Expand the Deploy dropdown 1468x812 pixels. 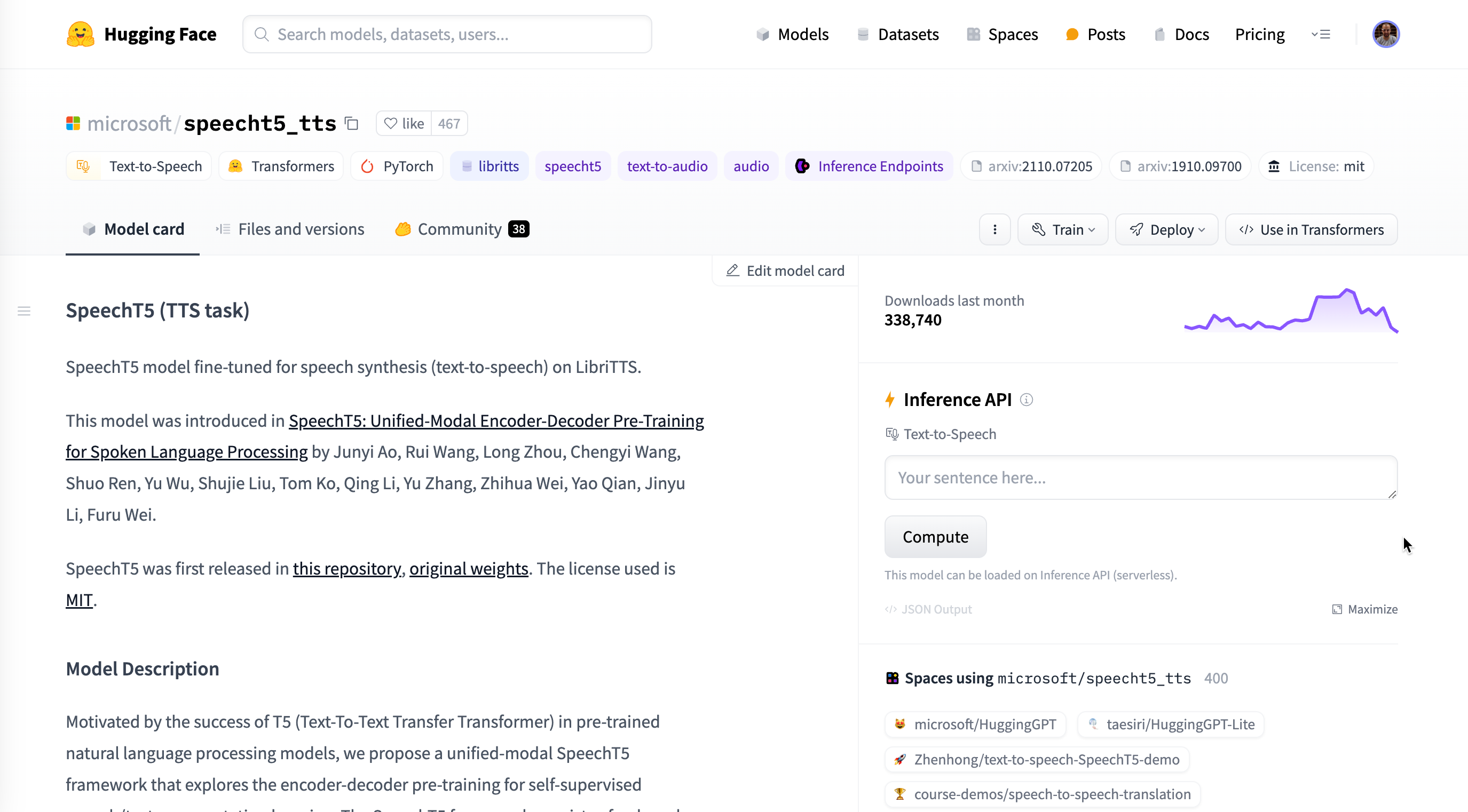[1166, 229]
